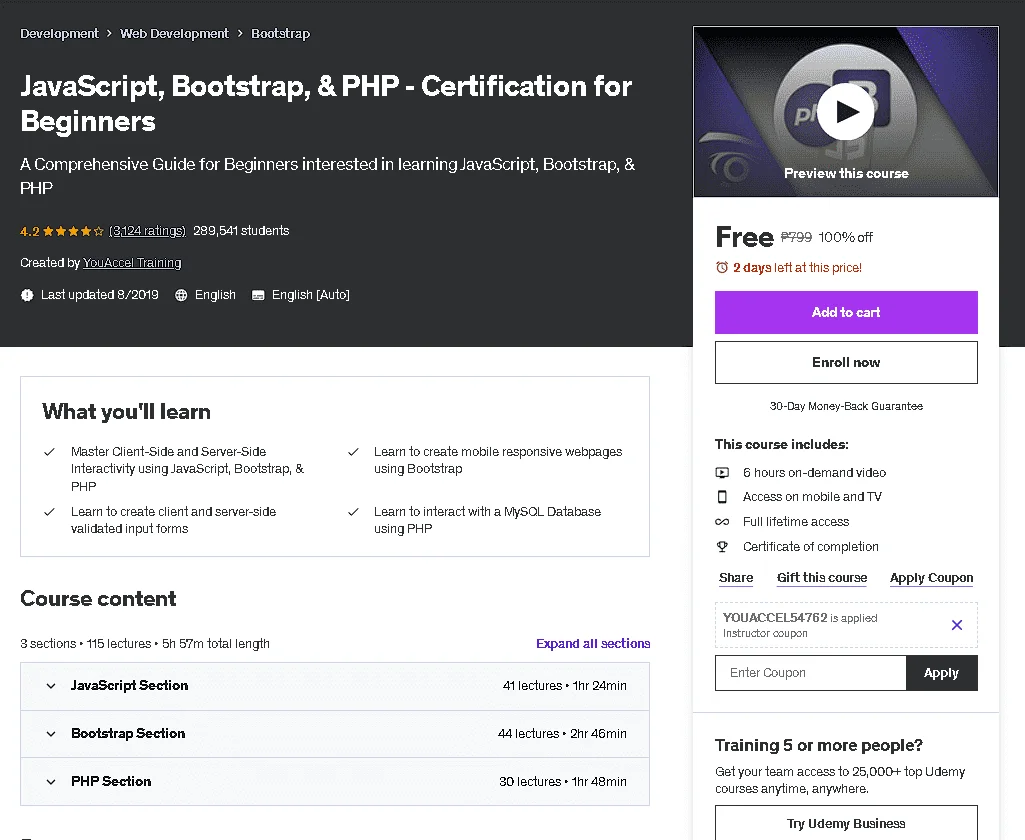1025x840 pixels.
Task: Open the 3,124 ratings link
Action: tap(147, 231)
